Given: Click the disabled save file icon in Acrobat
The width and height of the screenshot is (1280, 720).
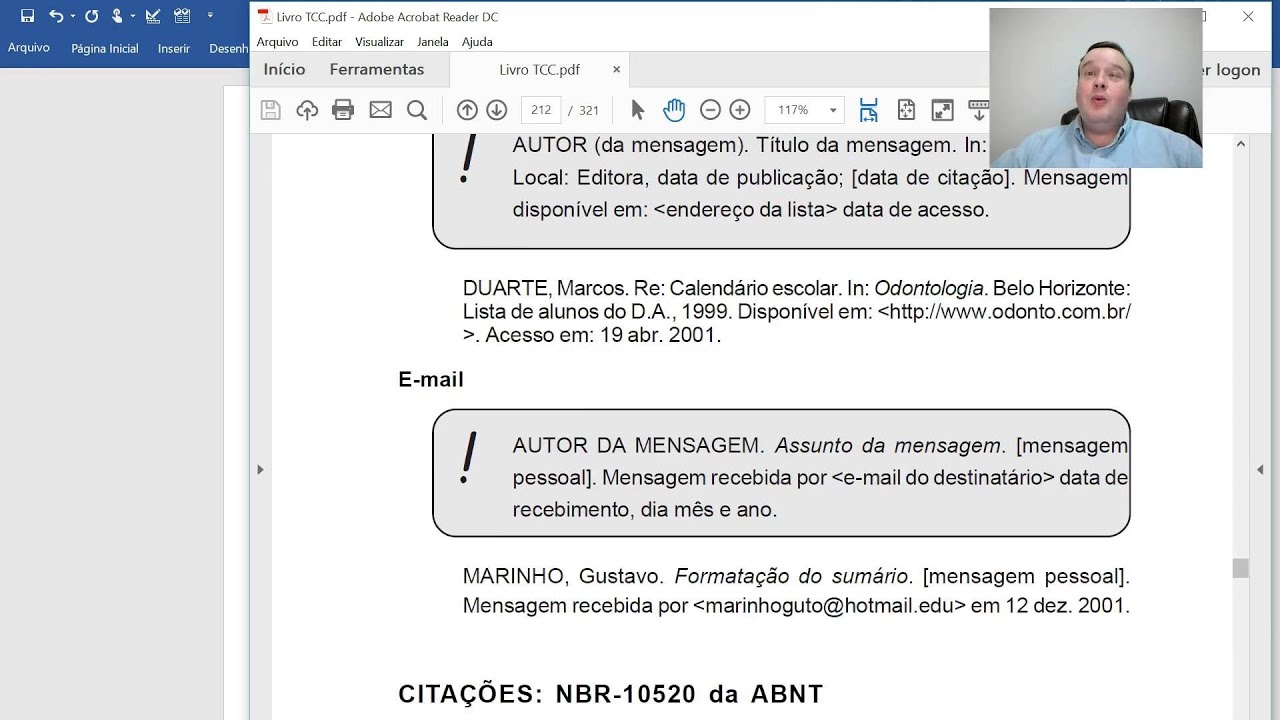Looking at the screenshot, I should (x=270, y=110).
